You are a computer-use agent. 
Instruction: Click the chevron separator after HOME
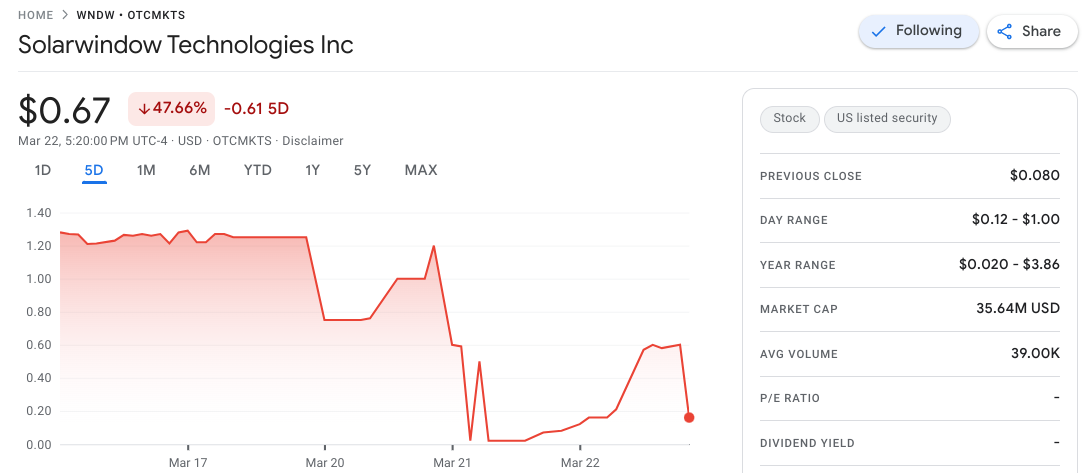(65, 15)
